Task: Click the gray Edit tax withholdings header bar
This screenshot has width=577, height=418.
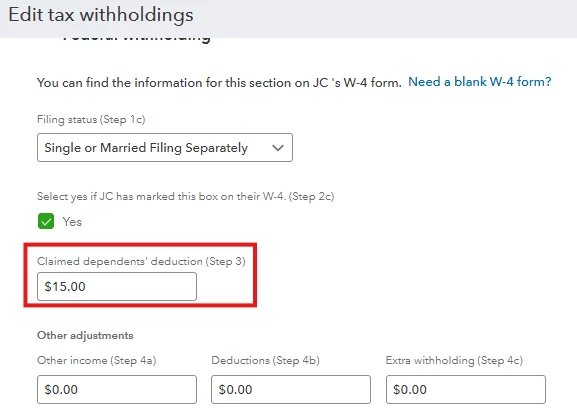Action: [x=288, y=18]
